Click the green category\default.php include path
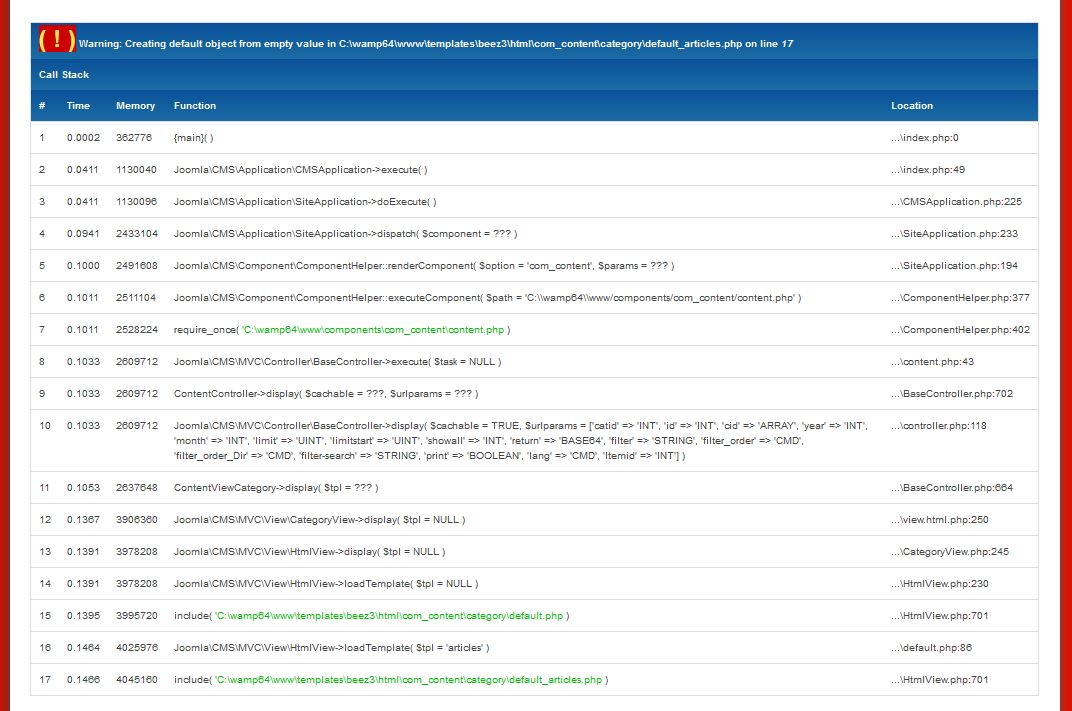 [x=390, y=616]
